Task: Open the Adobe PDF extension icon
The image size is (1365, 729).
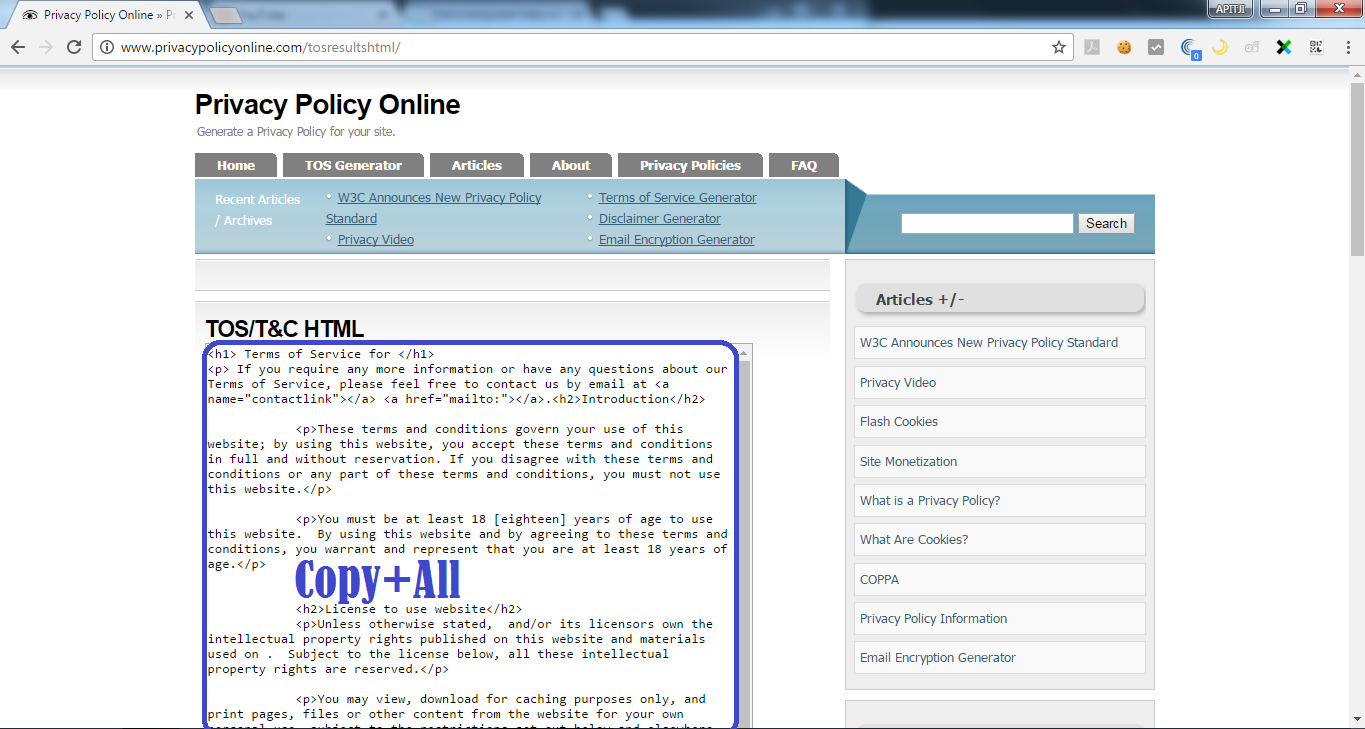Action: coord(1092,47)
